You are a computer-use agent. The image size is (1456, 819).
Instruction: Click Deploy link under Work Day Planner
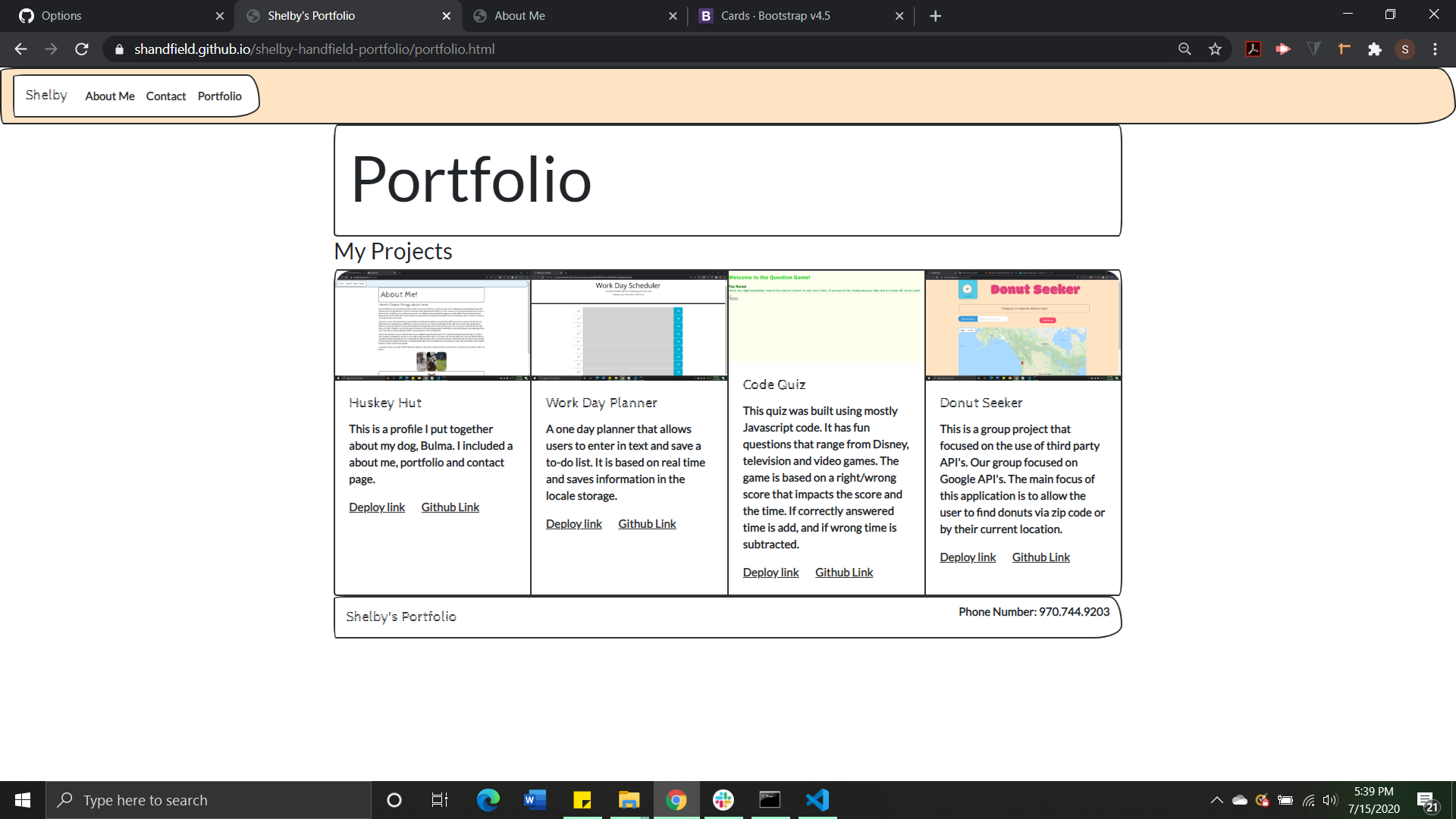(573, 523)
